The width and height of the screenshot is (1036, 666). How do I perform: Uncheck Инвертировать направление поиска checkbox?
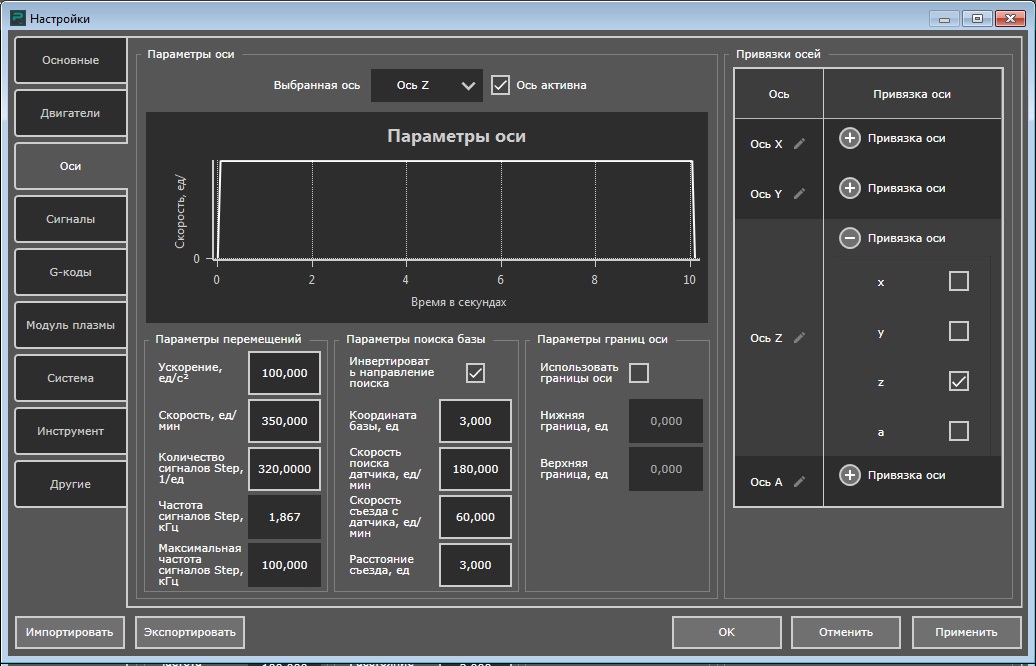[475, 373]
